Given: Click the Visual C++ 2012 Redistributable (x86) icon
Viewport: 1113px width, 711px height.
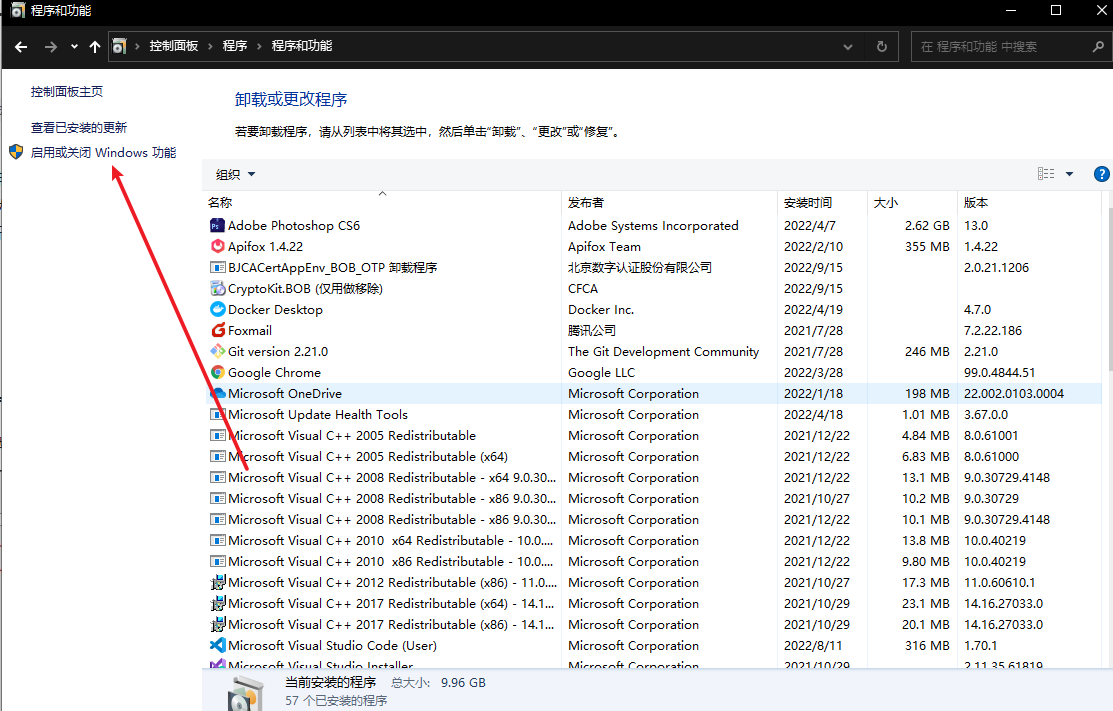Looking at the screenshot, I should point(217,583).
